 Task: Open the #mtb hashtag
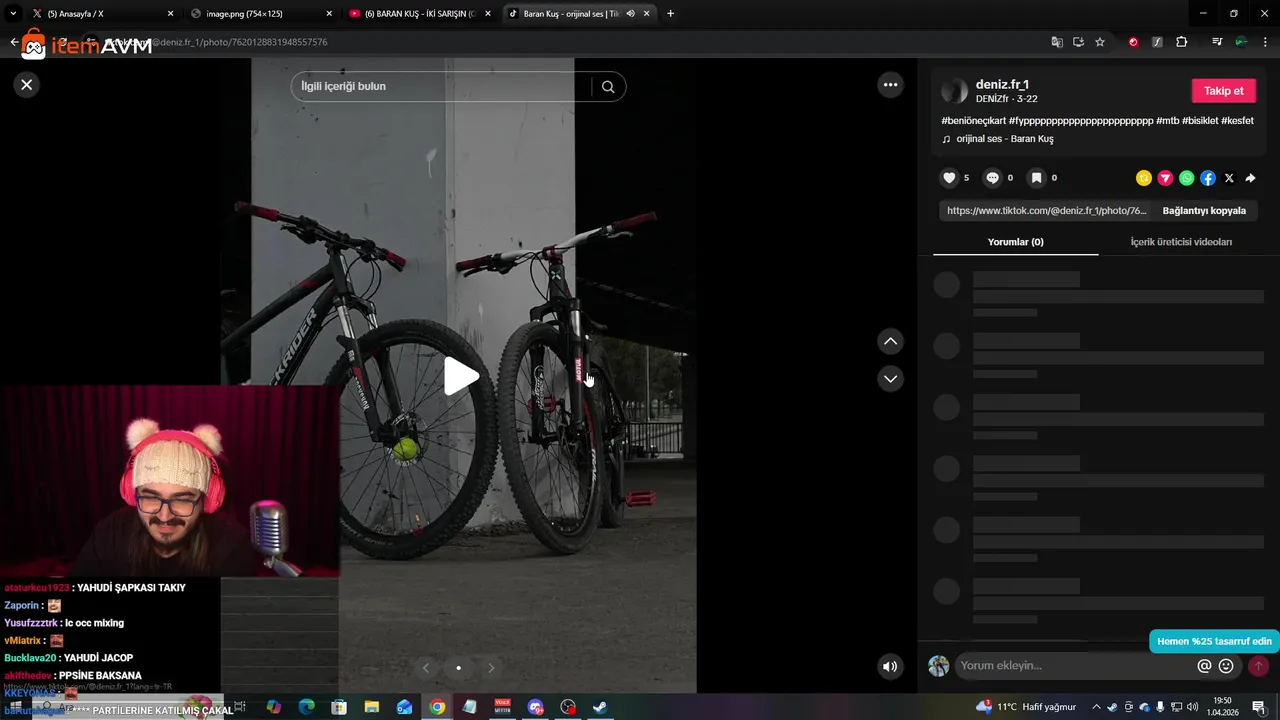coord(1167,121)
